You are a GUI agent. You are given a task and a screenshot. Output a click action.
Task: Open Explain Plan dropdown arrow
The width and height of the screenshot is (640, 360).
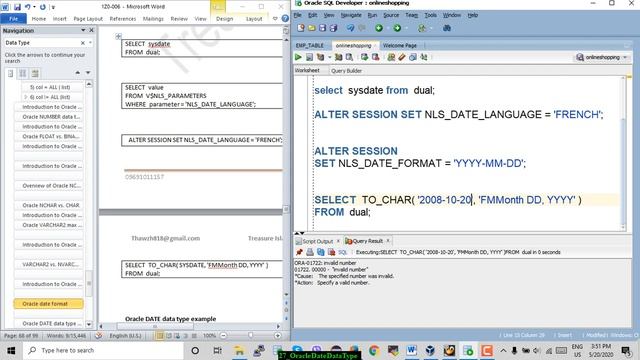click(x=329, y=57)
